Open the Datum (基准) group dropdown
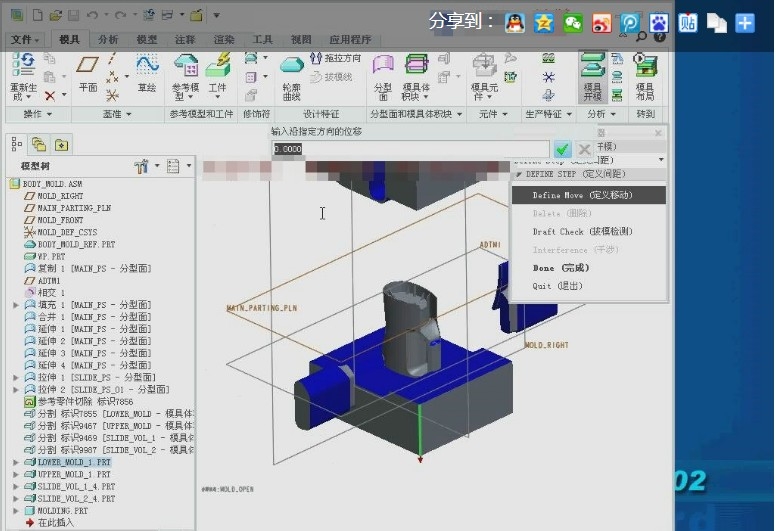The image size is (776, 531). (x=117, y=114)
